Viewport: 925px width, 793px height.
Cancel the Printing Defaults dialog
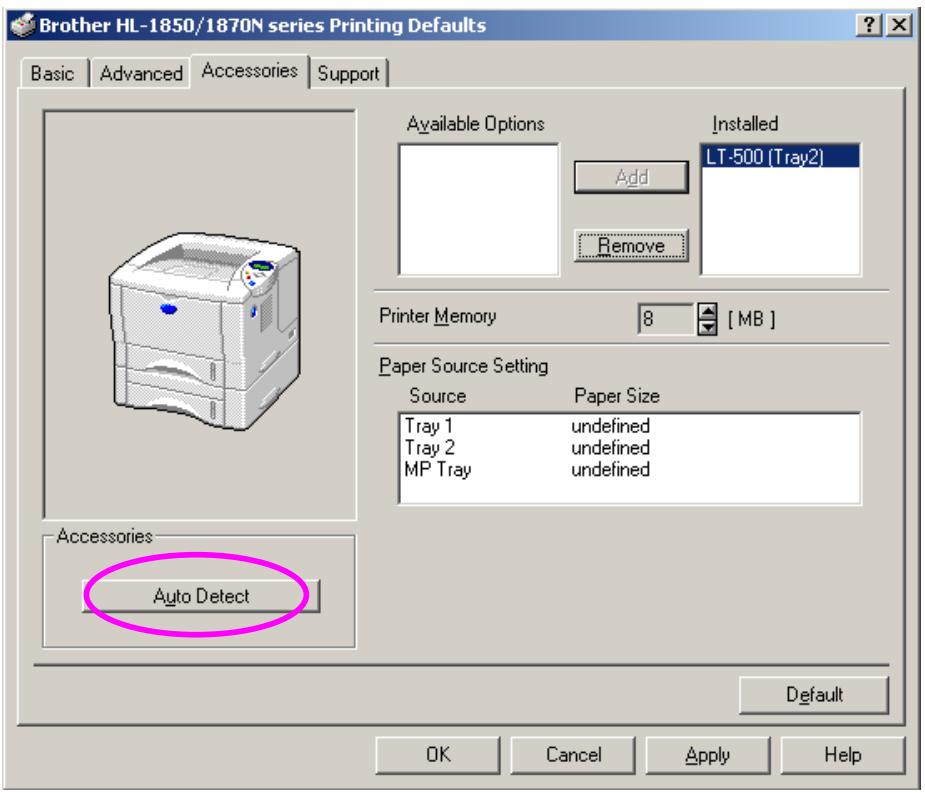[573, 755]
